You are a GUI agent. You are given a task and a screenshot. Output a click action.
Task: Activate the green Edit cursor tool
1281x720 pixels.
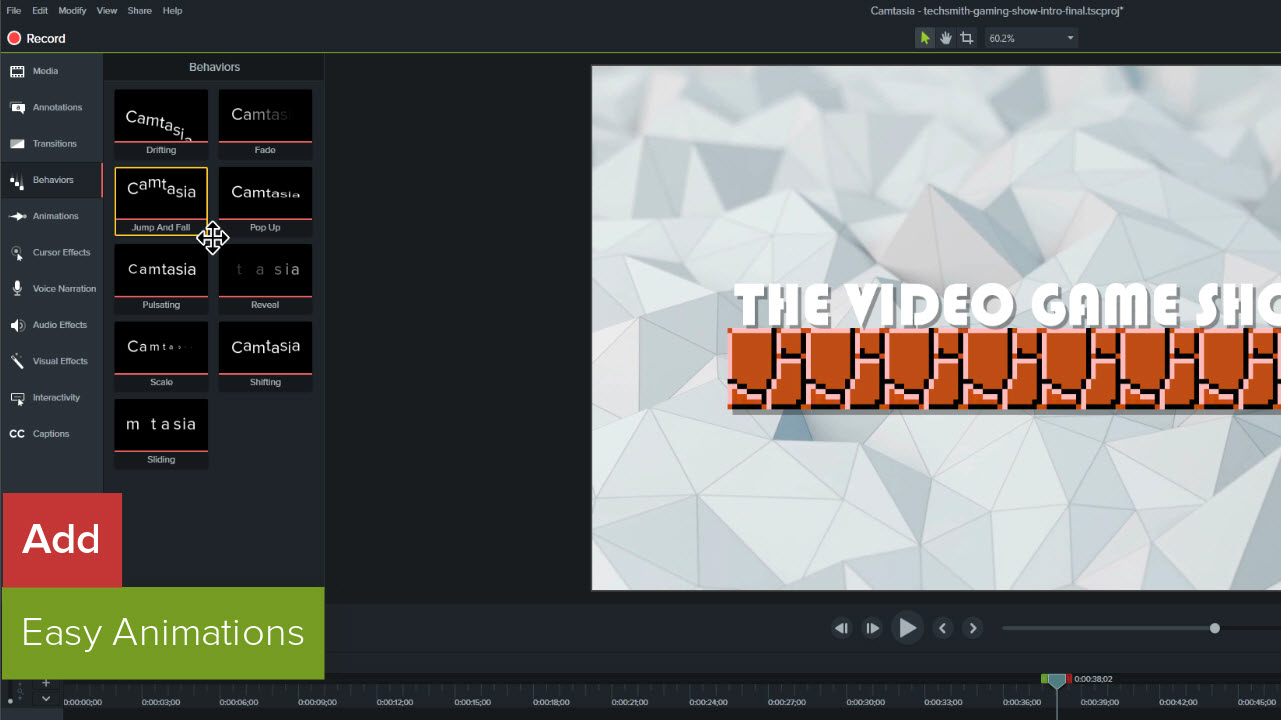tap(923, 37)
